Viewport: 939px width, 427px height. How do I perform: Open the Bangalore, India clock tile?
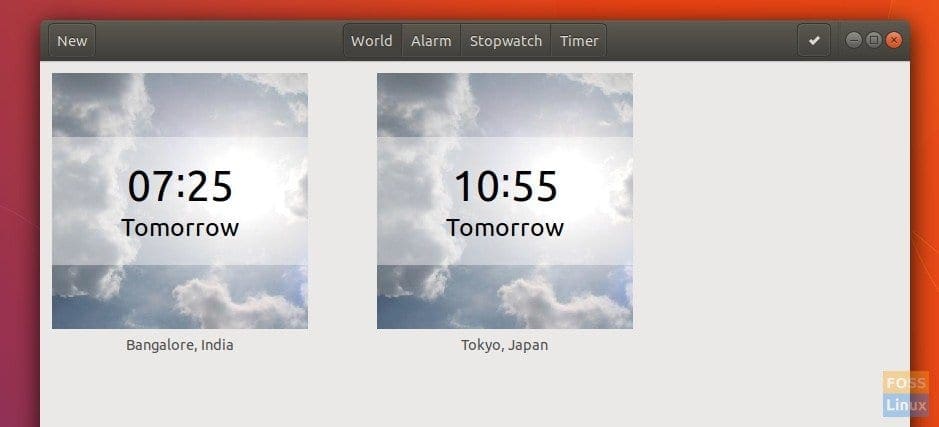point(180,201)
